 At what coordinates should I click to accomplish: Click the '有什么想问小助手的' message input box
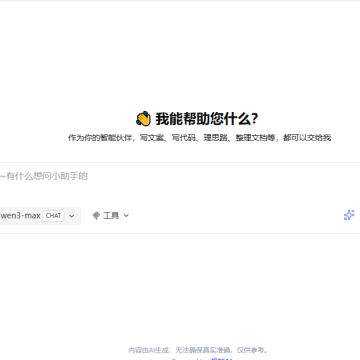pos(180,176)
